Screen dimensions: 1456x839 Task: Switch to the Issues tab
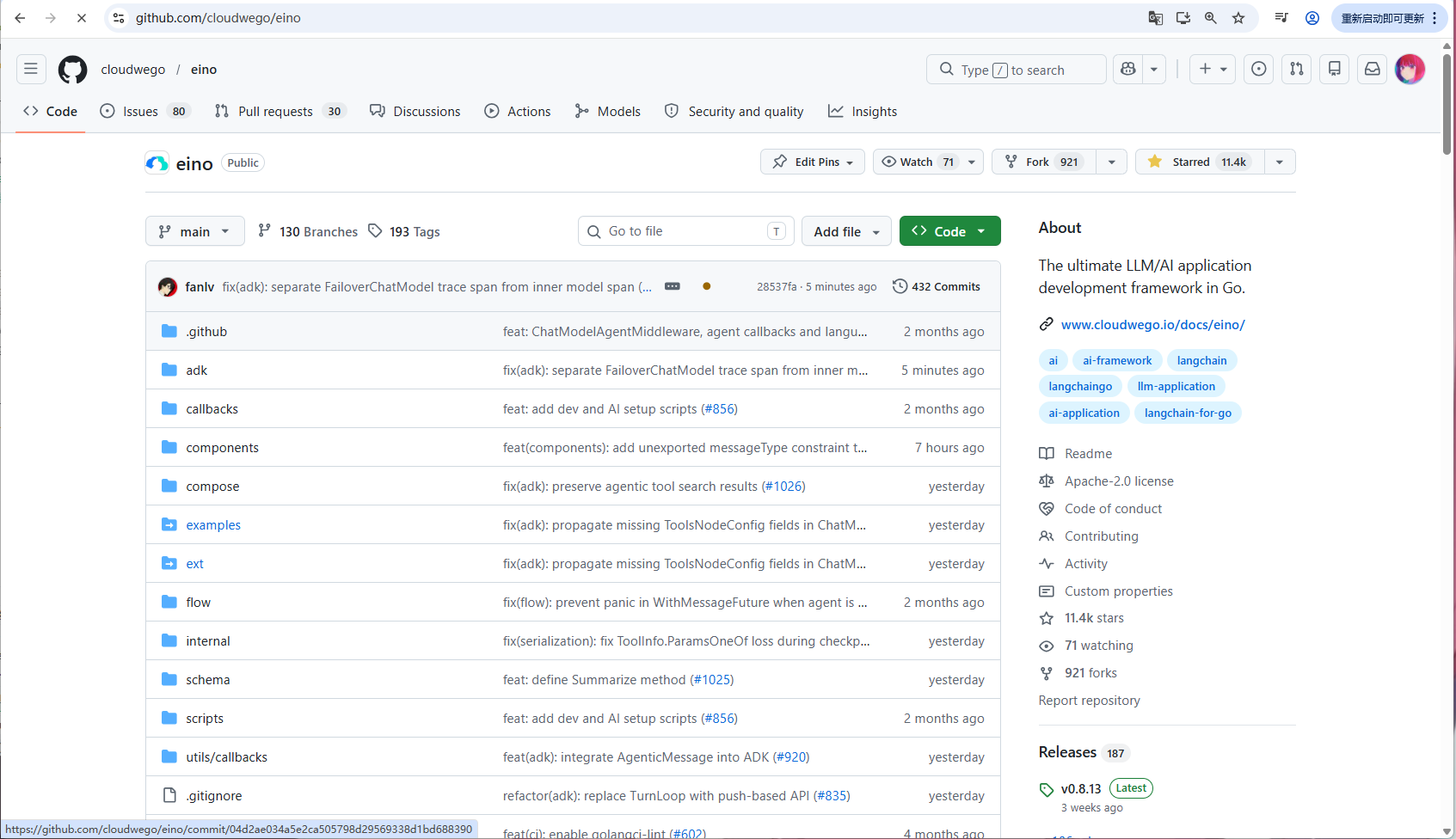click(x=144, y=111)
